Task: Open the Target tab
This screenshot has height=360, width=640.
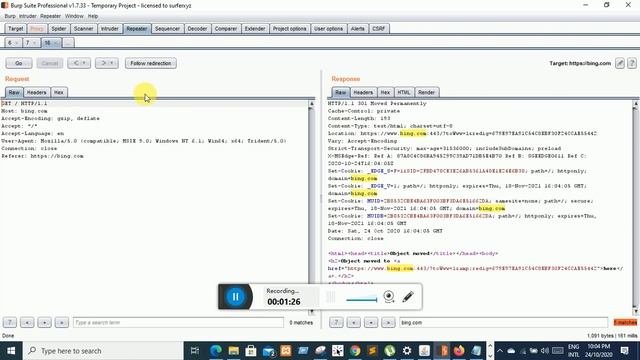Action: pyautogui.click(x=16, y=29)
